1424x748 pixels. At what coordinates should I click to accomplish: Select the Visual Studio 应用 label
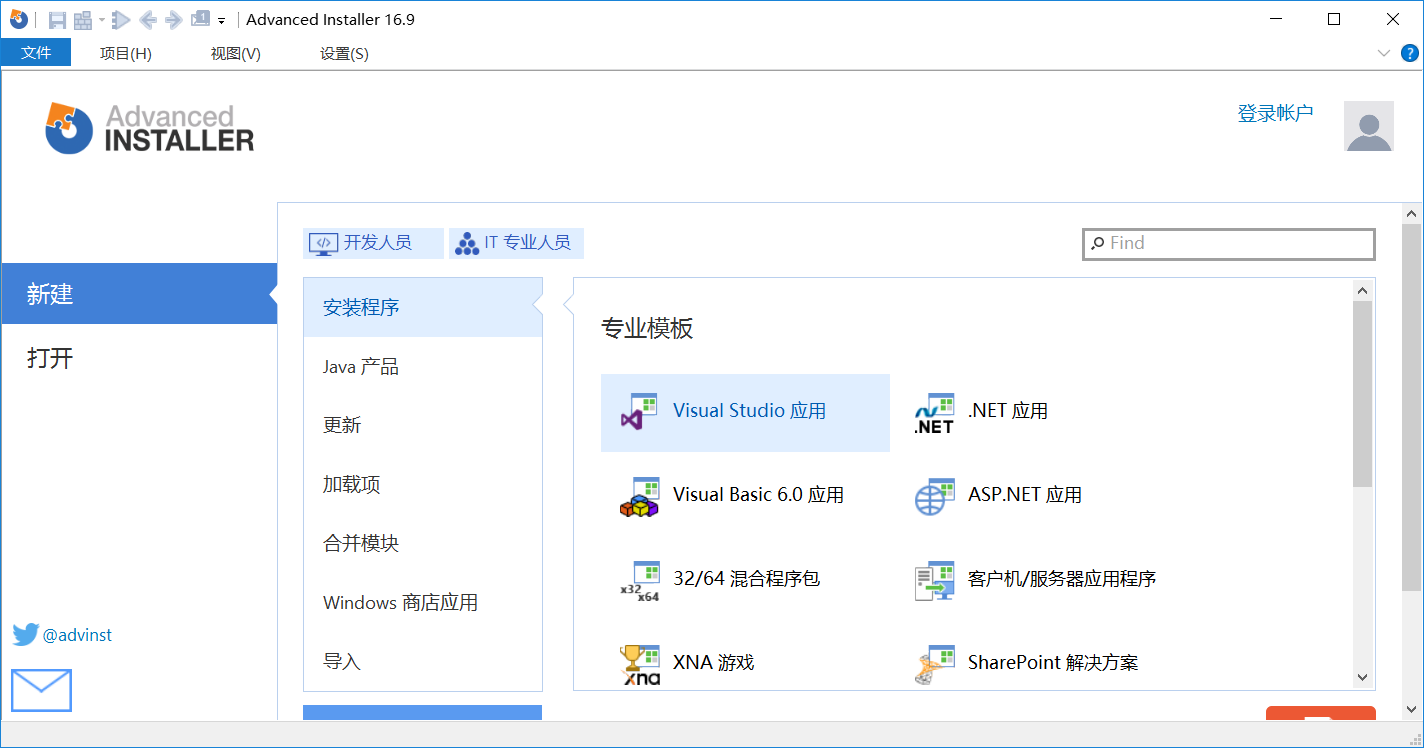750,411
